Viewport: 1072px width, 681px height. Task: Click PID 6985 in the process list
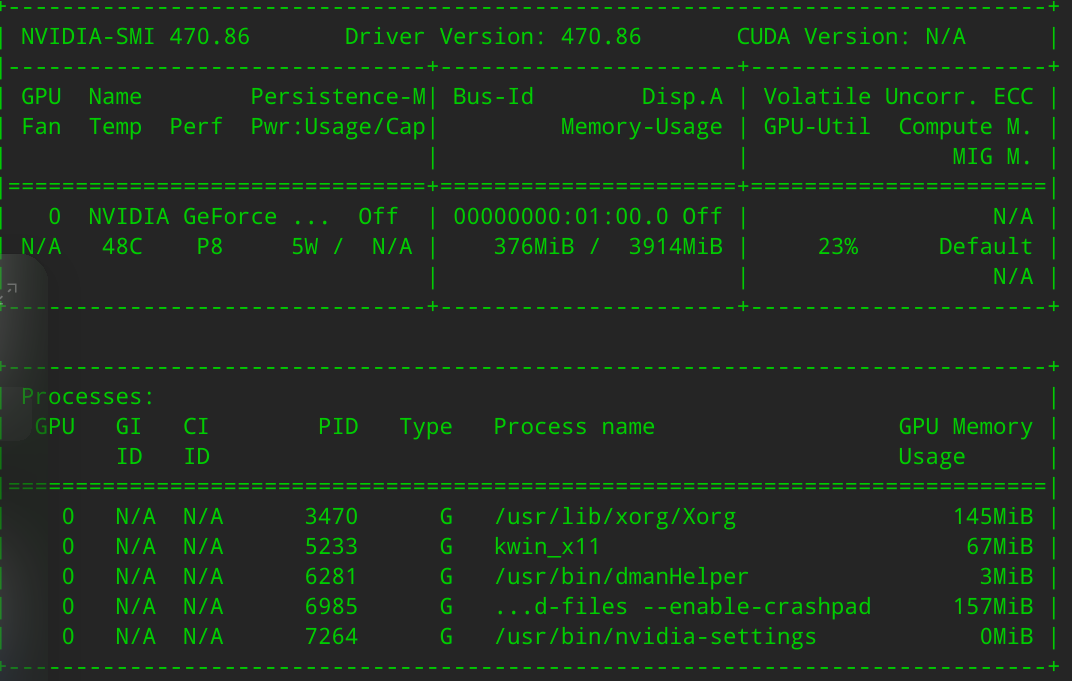331,607
